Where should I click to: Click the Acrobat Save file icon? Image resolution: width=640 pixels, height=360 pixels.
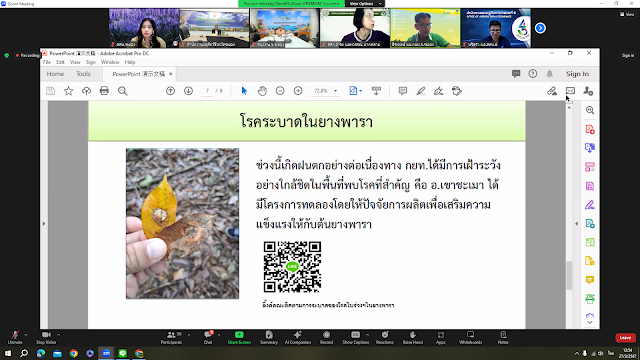[x=50, y=91]
